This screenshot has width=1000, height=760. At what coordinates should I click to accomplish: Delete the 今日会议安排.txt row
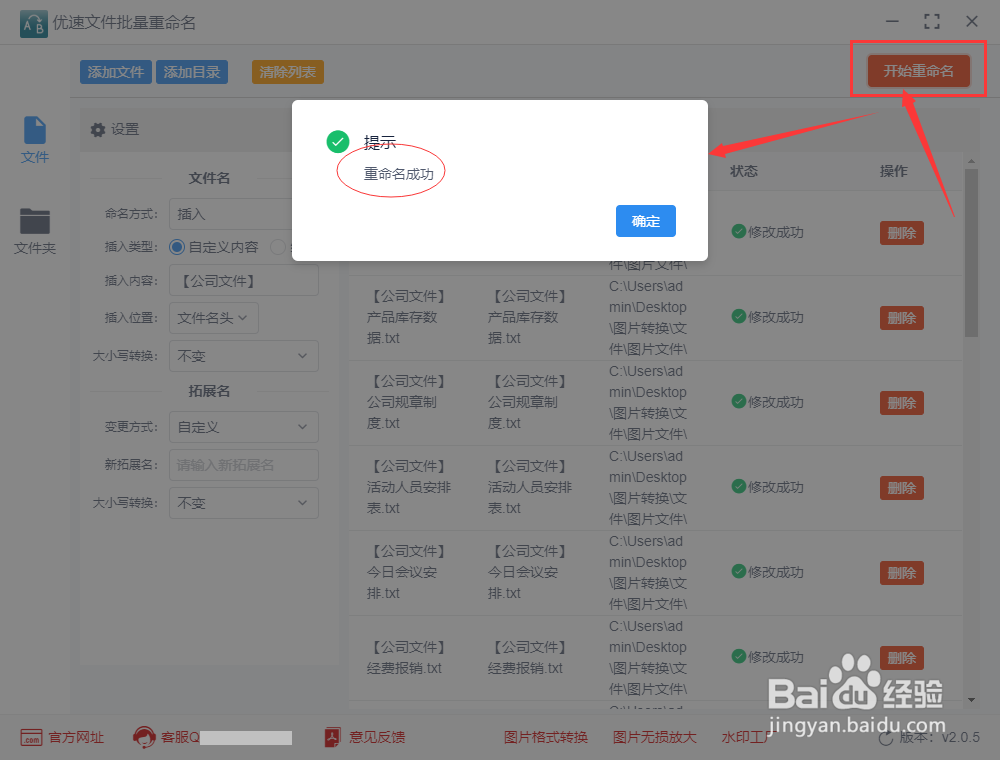902,573
